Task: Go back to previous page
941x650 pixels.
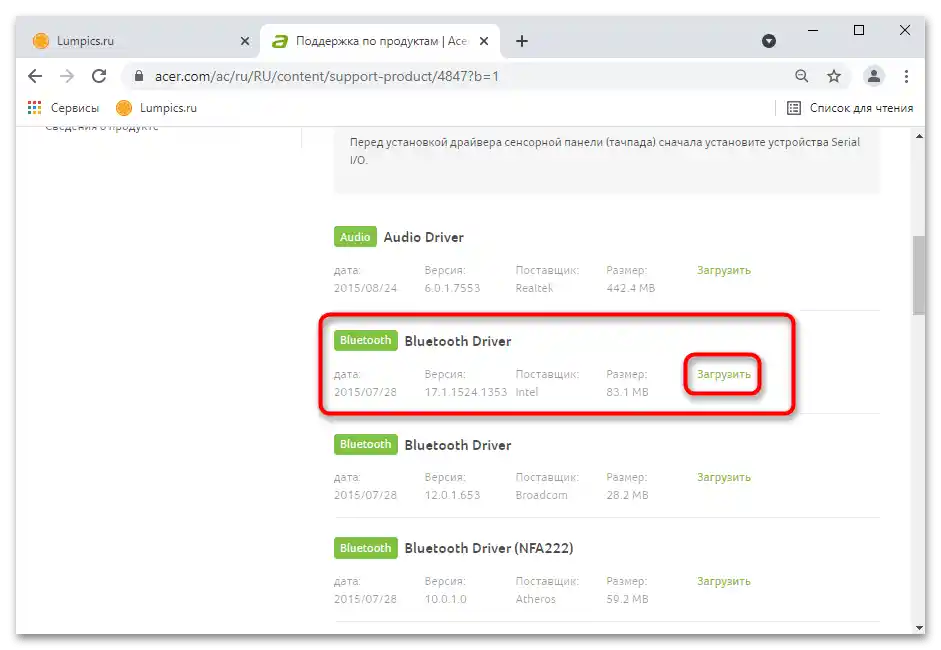Action: point(35,76)
